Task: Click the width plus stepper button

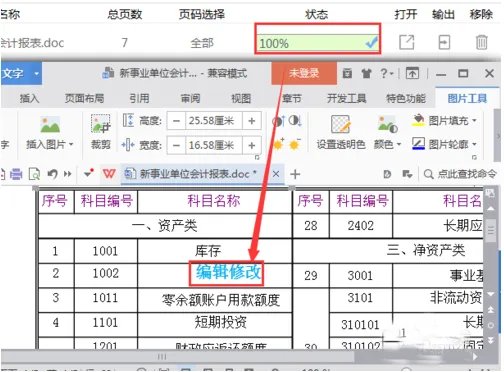Action: 252,145
